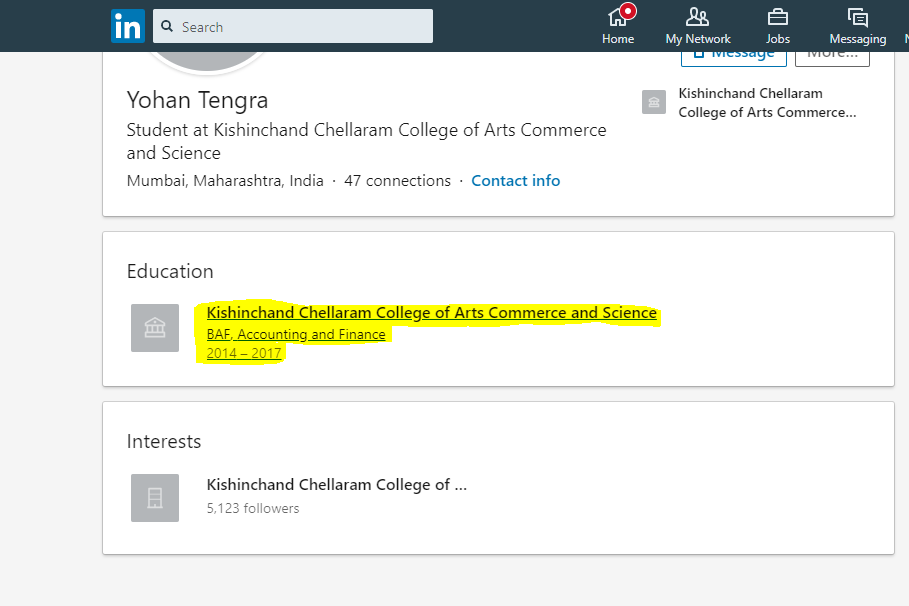Open the Contact info link
The width and height of the screenshot is (909, 606).
point(516,181)
